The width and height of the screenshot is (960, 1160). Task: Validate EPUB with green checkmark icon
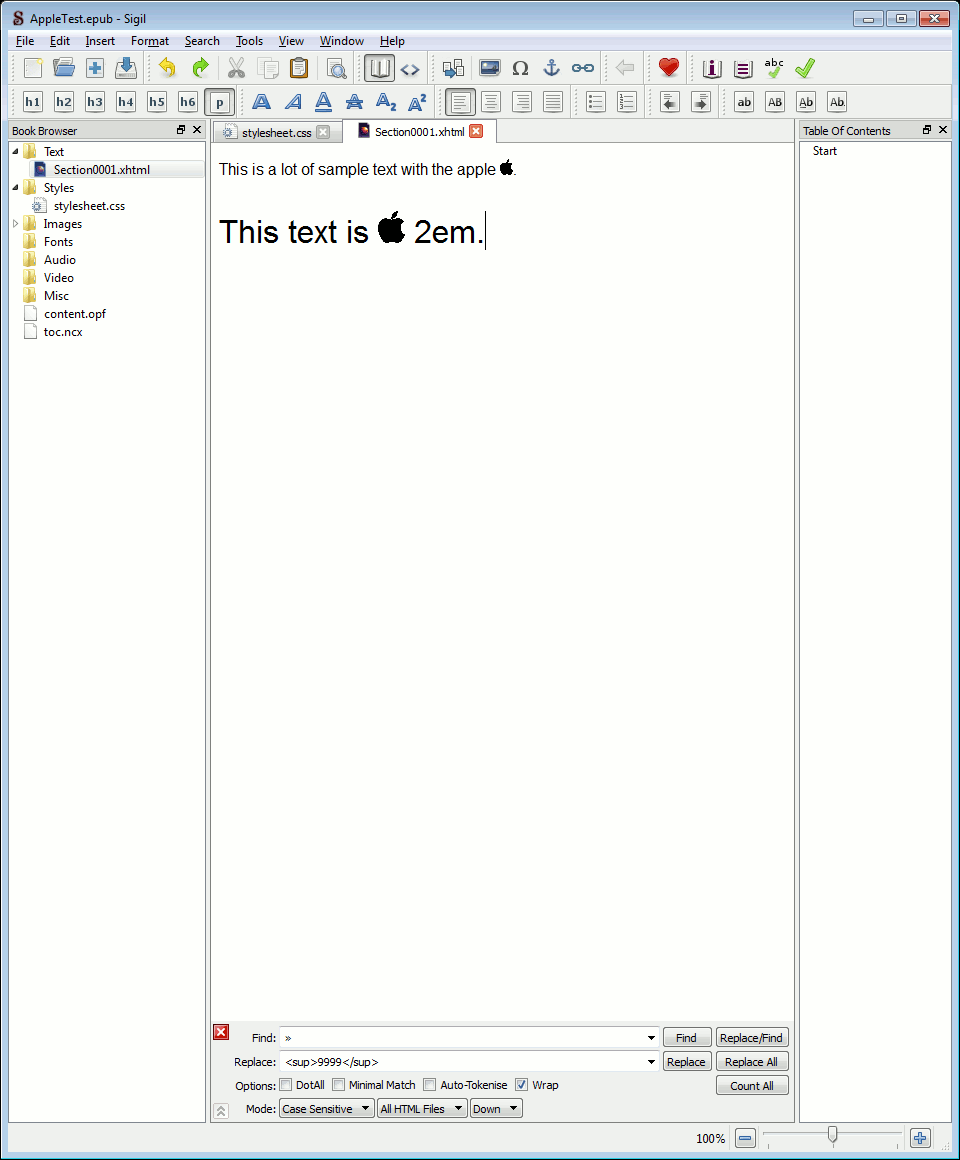coord(805,68)
